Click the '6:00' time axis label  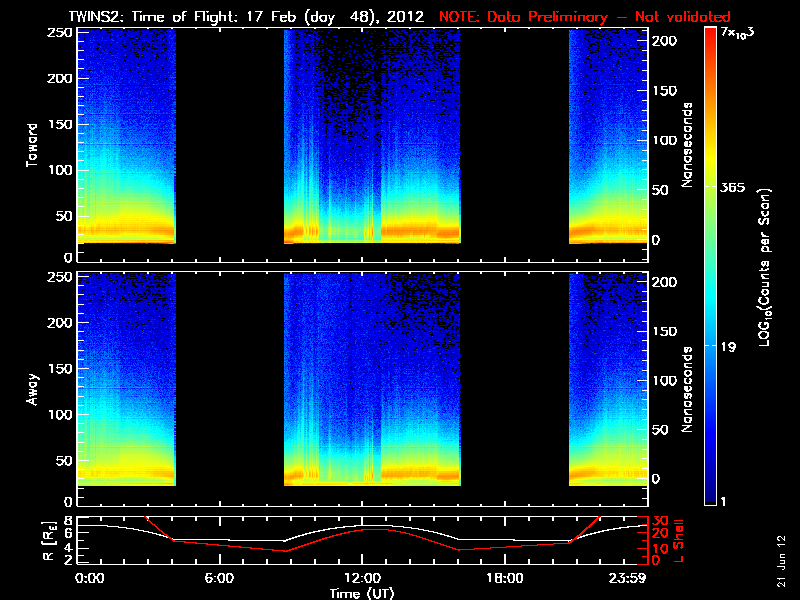point(219,579)
